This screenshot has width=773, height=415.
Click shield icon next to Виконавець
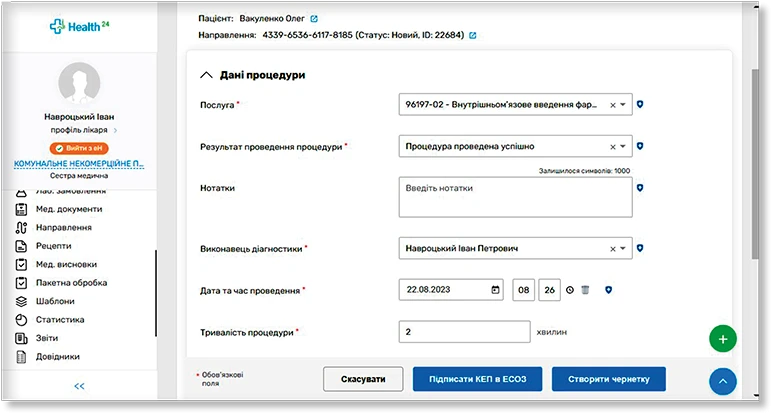pos(640,248)
